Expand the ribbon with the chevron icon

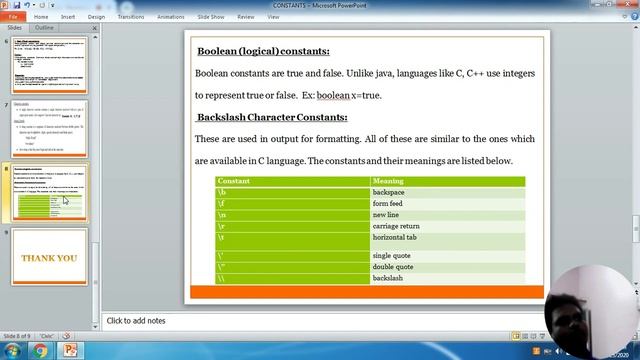(624, 17)
